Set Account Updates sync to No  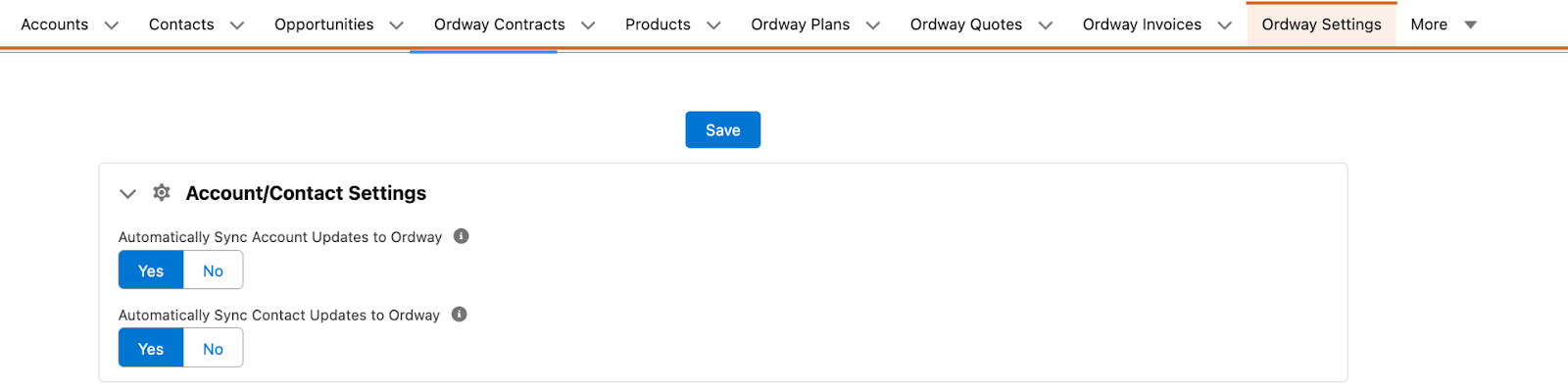(213, 270)
